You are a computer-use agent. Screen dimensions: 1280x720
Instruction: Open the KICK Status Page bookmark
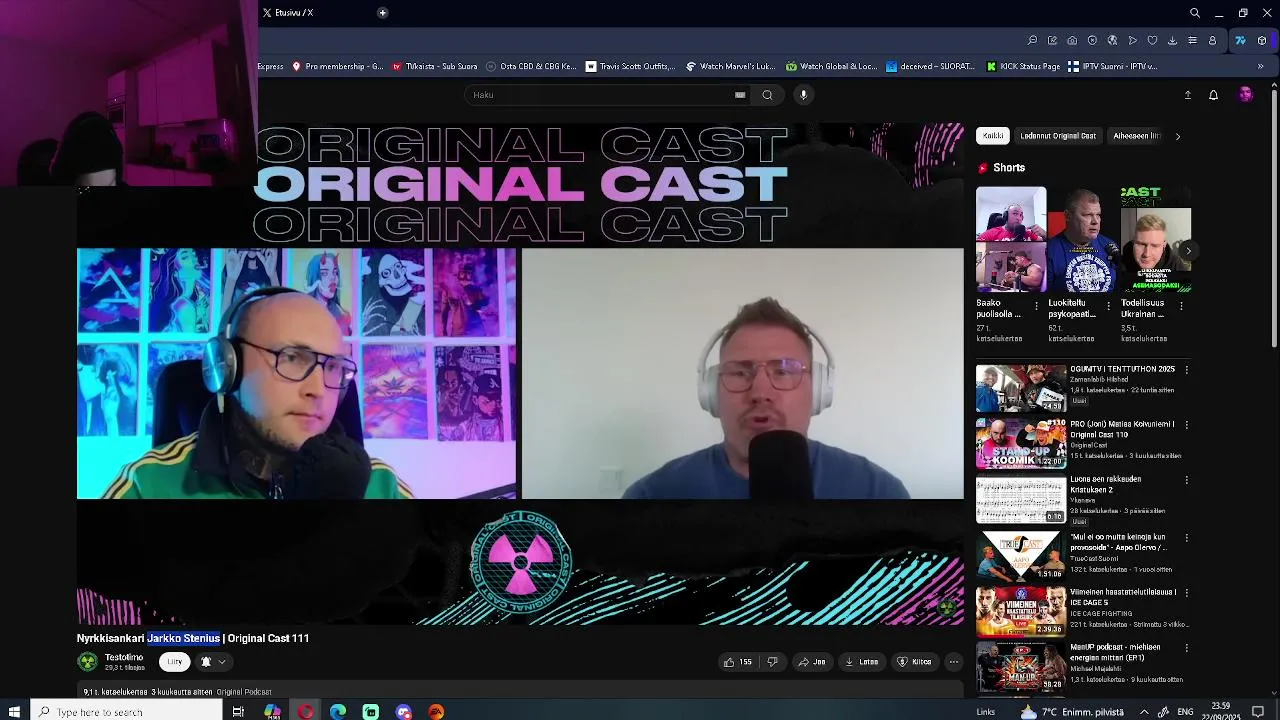click(1023, 67)
